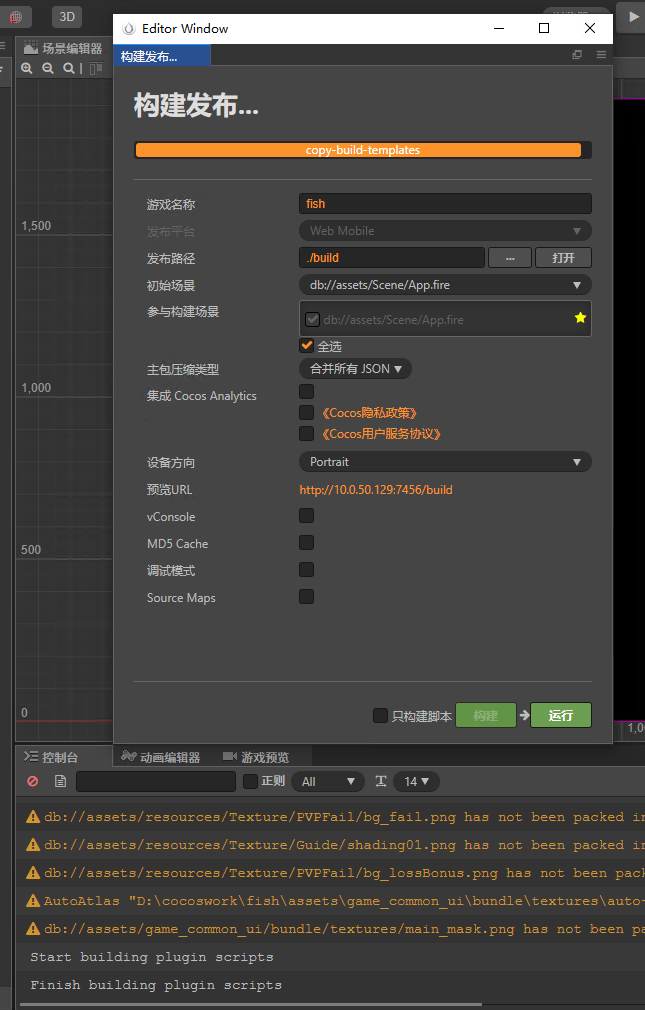This screenshot has width=645, height=1010.
Task: Click the scene editor toggle icon beside zoom
Action: click(x=96, y=68)
